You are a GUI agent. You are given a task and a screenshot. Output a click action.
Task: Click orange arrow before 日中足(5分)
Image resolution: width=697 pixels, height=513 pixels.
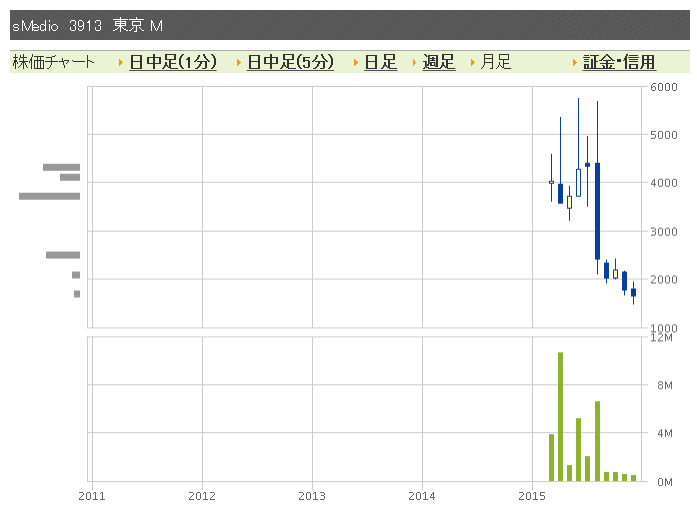tap(239, 63)
